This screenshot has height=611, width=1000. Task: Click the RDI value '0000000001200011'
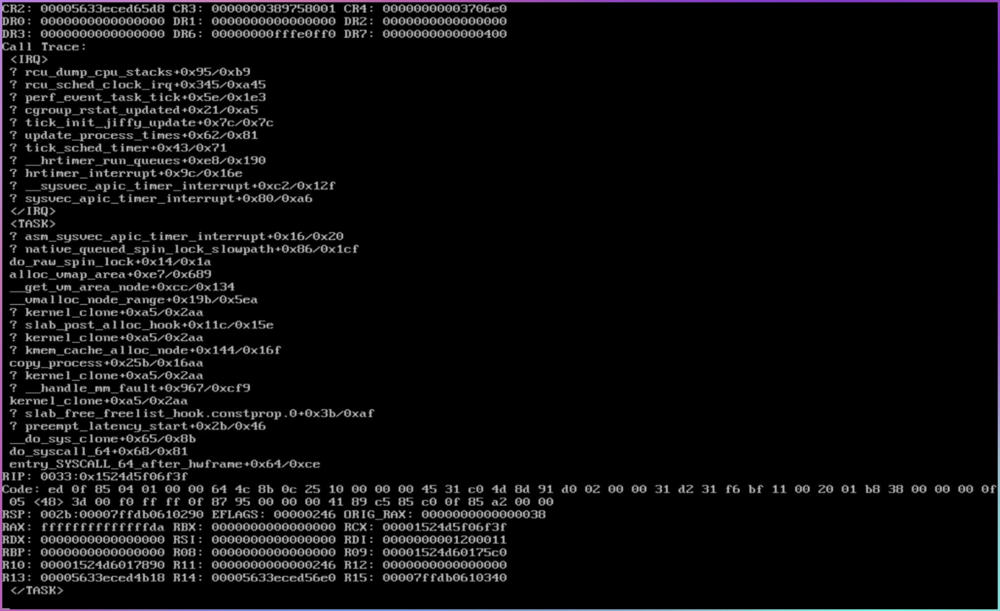[x=445, y=540]
